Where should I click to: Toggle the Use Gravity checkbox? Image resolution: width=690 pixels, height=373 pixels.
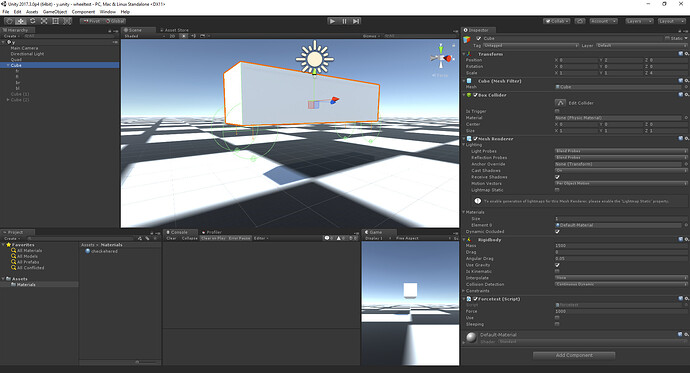tap(557, 265)
